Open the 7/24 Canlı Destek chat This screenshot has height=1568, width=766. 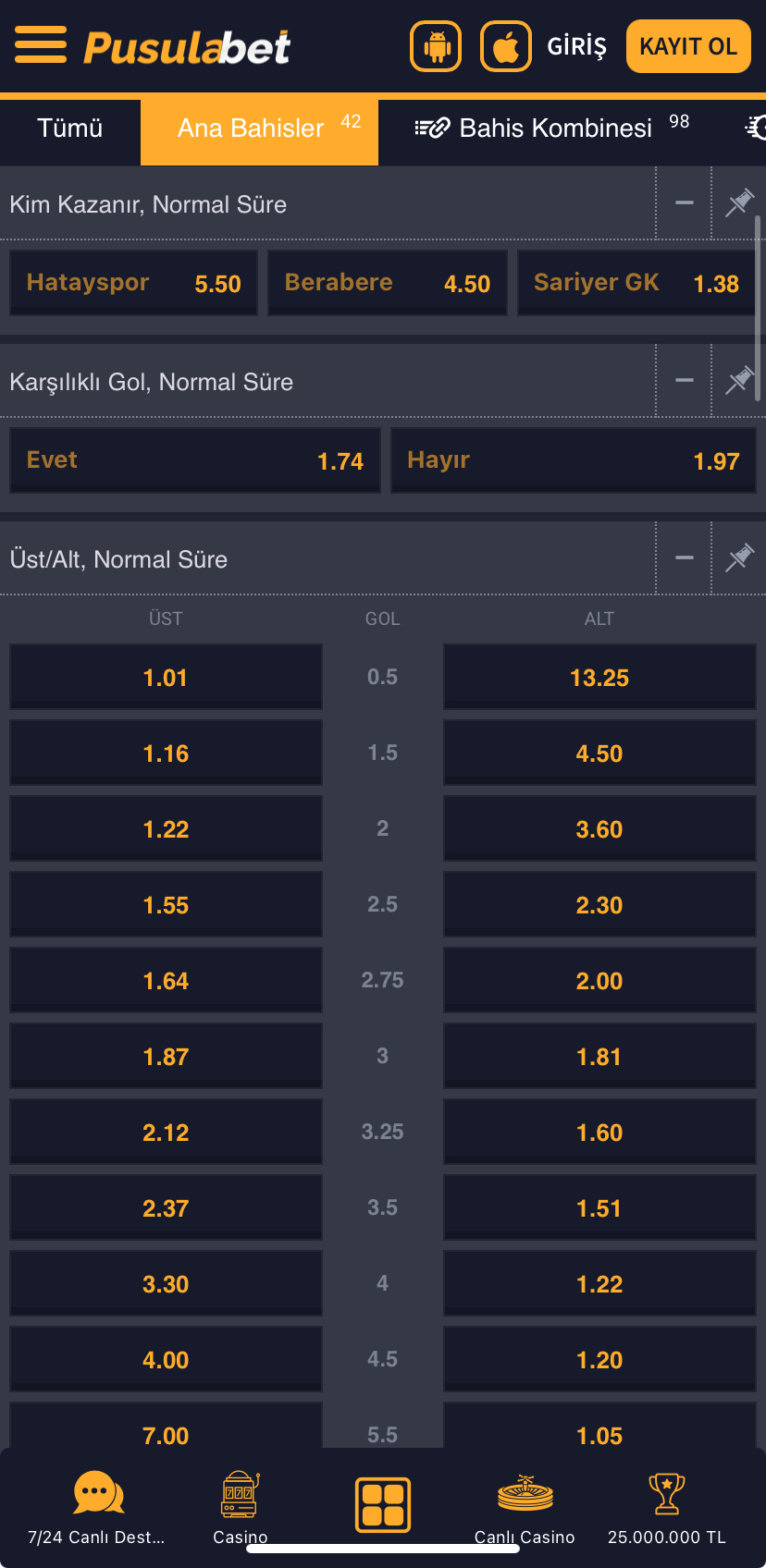[x=97, y=1498]
